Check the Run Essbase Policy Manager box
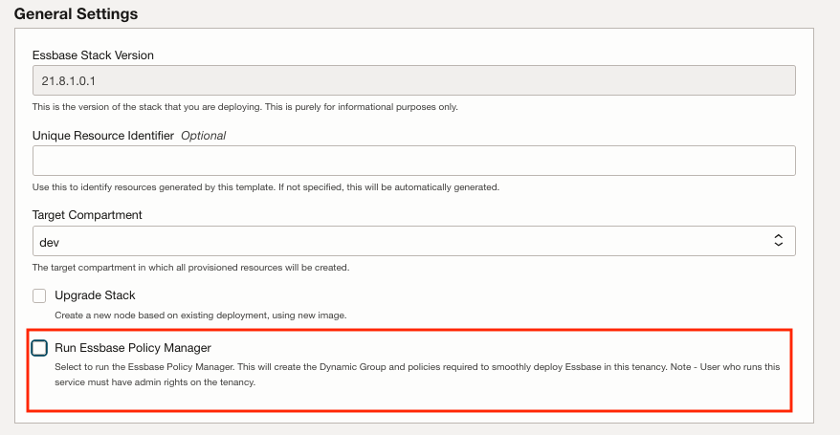The image size is (840, 436). click(x=39, y=348)
